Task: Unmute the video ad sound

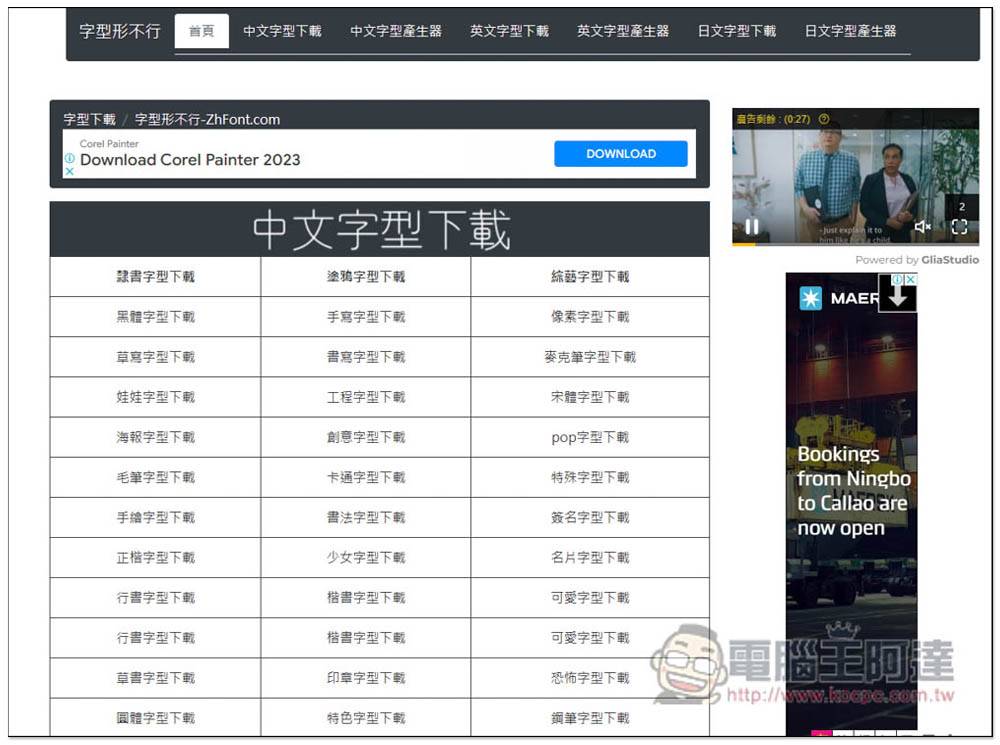Action: (x=922, y=227)
